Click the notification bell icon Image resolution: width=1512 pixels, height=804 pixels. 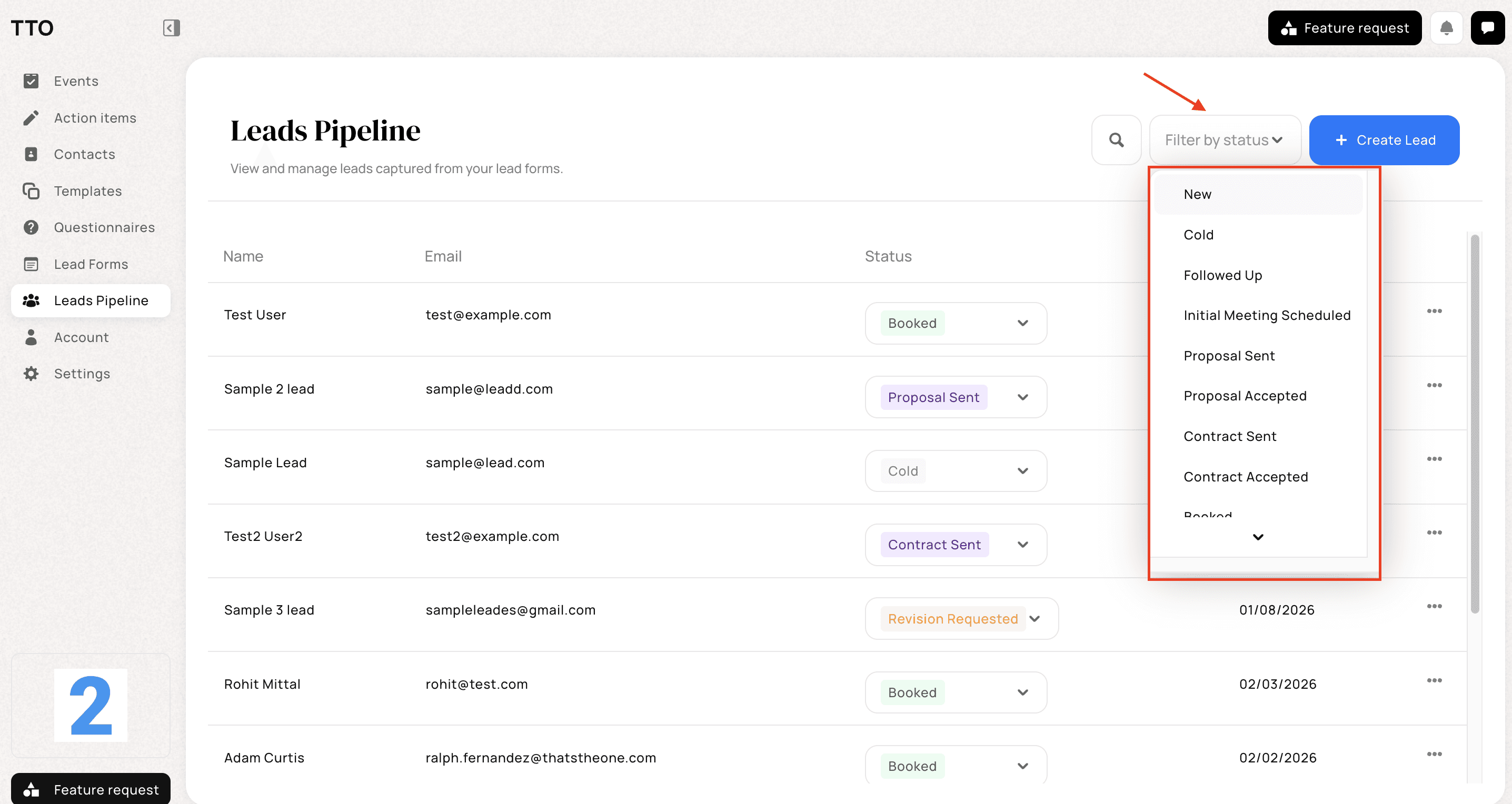pyautogui.click(x=1446, y=27)
